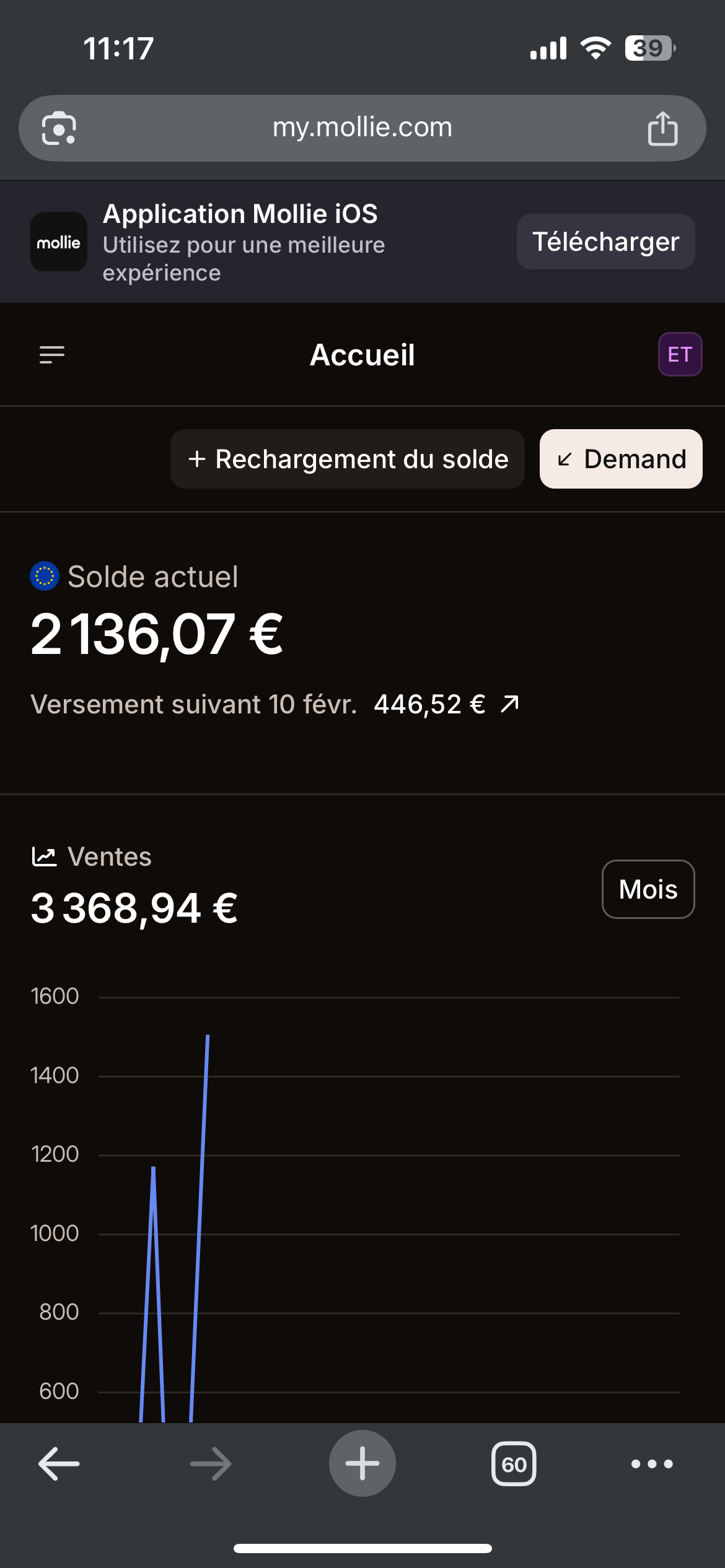725x1568 pixels.
Task: Tap the Versement suivant 10 févr. link
Action: click(194, 705)
